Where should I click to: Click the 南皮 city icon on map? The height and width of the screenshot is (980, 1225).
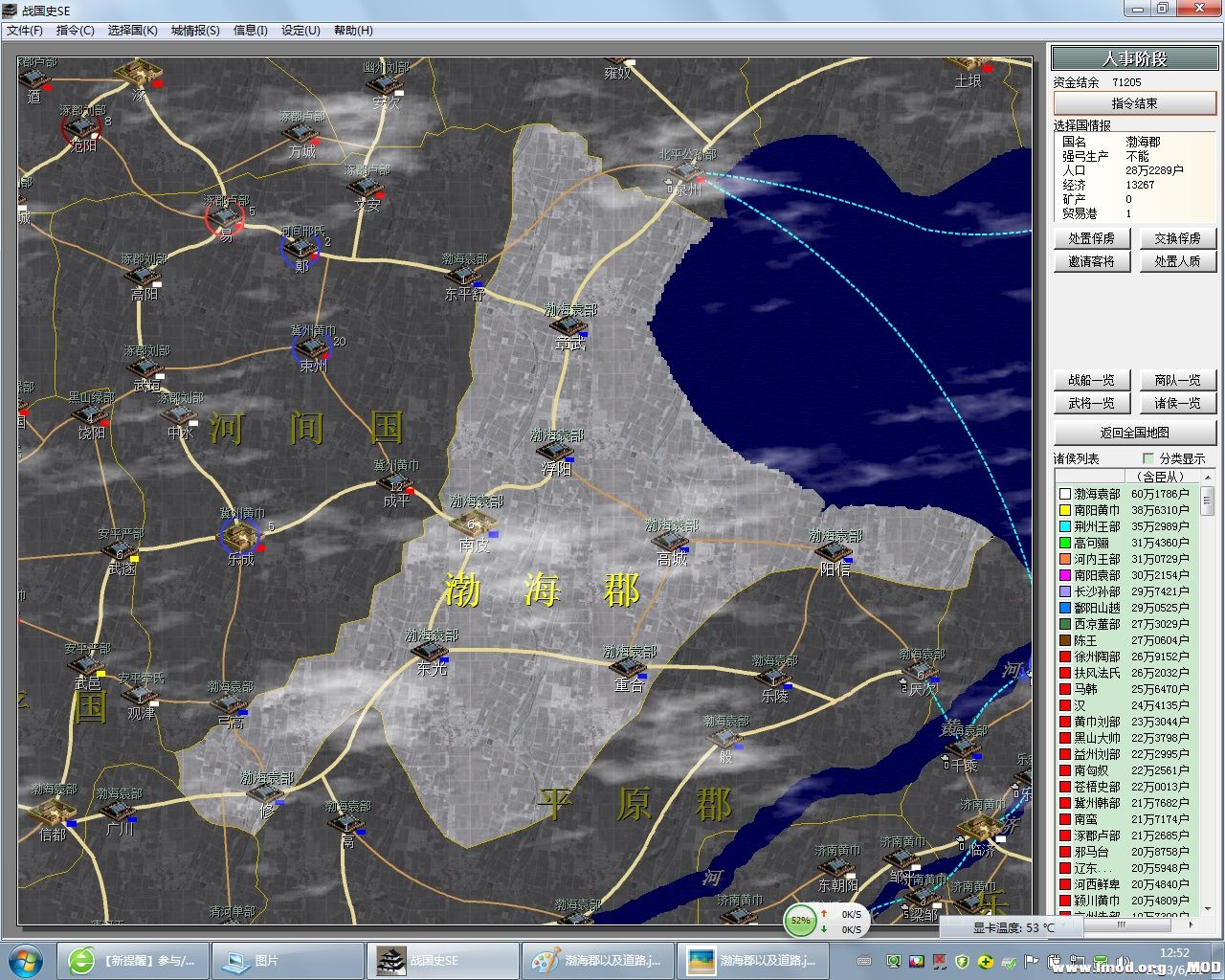[x=474, y=524]
